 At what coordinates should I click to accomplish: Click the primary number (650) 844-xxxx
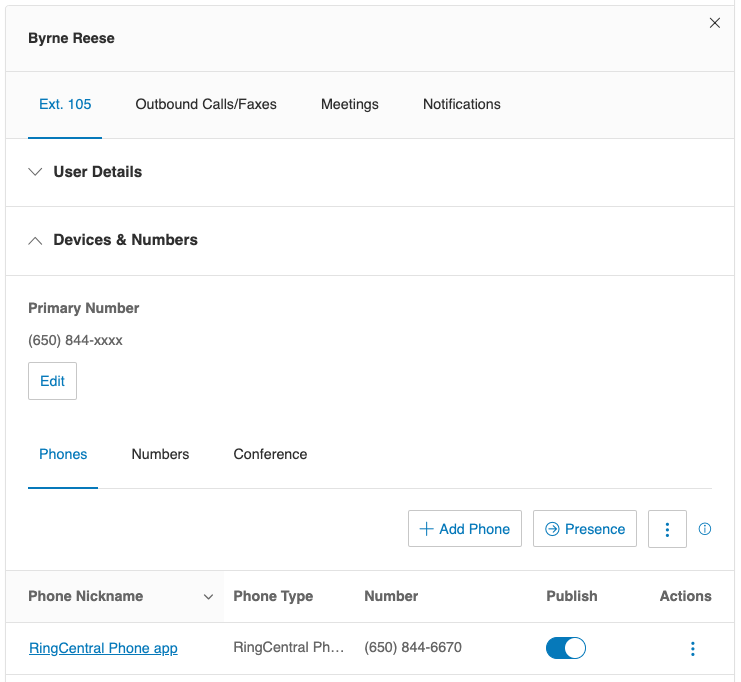(76, 340)
